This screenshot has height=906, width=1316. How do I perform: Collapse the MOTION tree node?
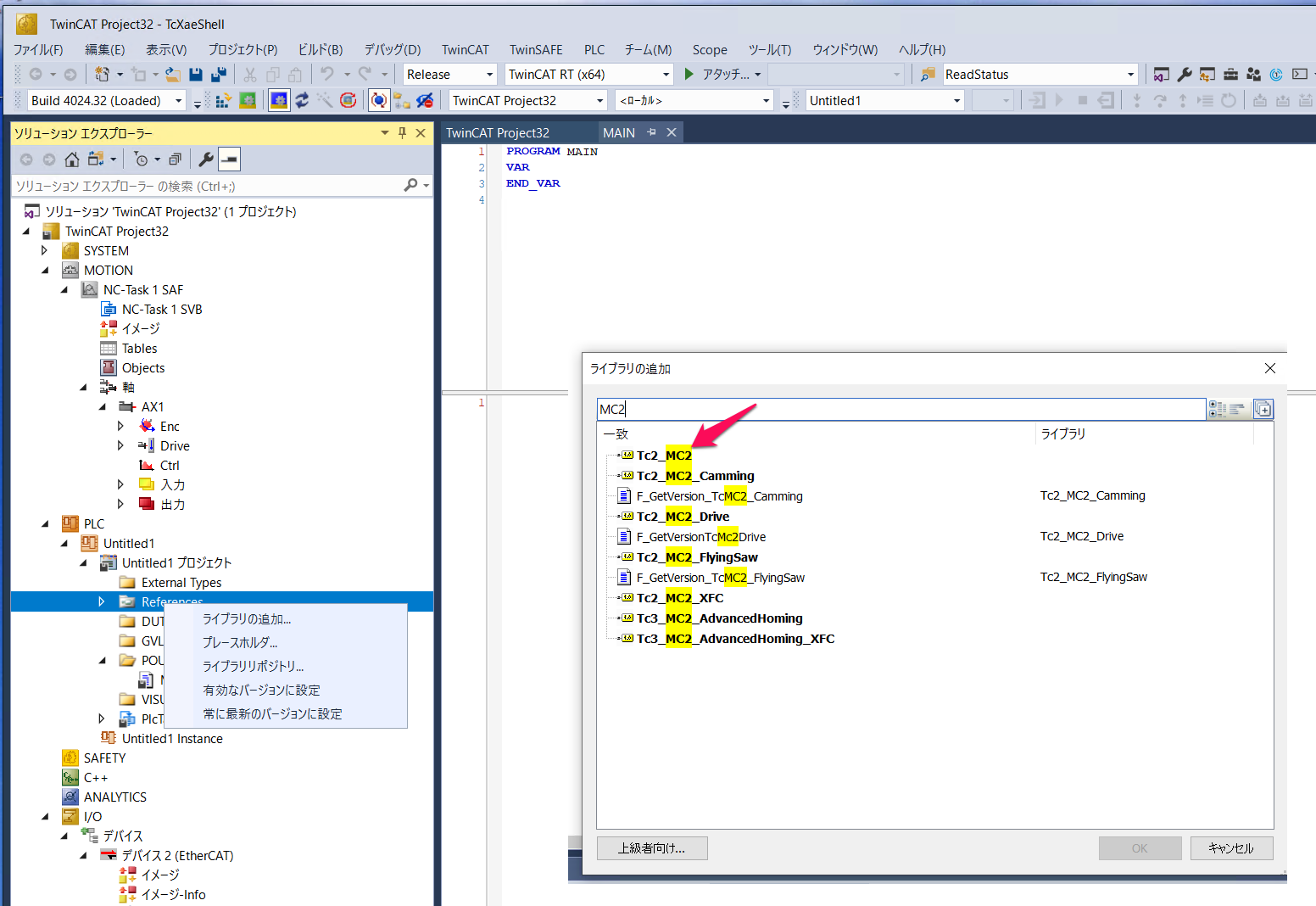[x=45, y=271]
